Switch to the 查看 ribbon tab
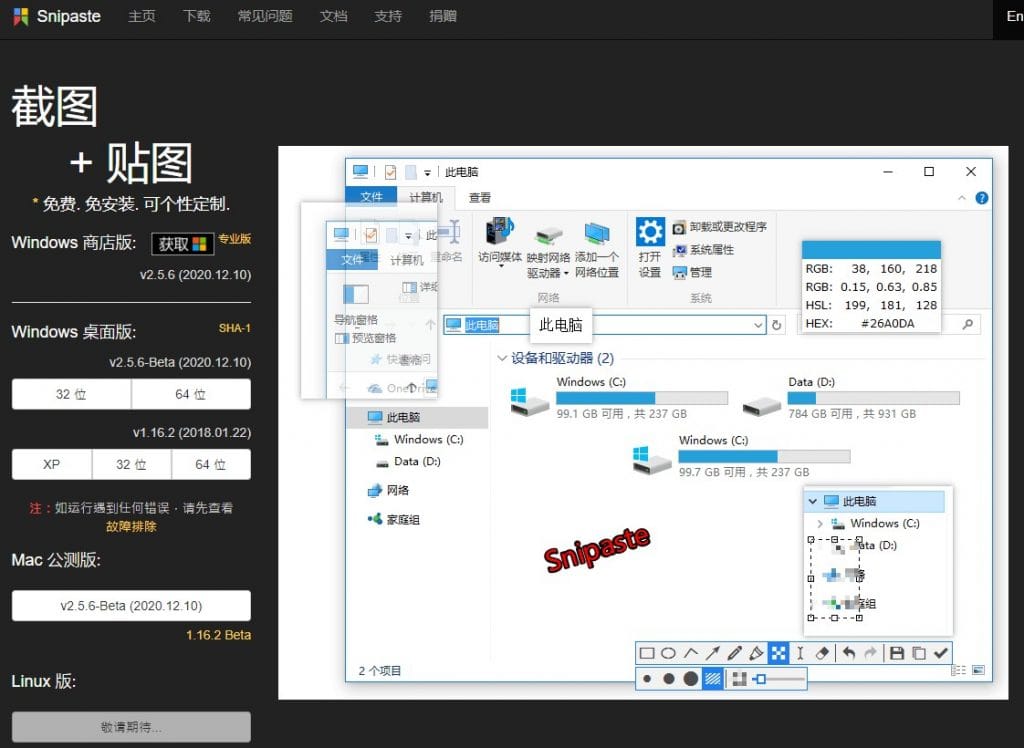The height and width of the screenshot is (748, 1024). [x=479, y=197]
